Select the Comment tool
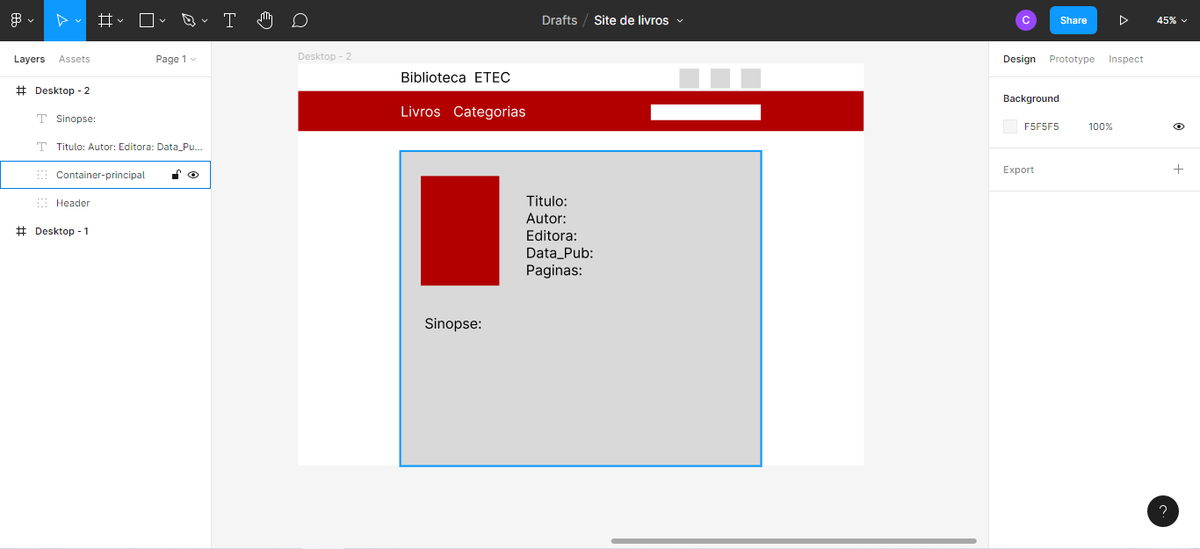Viewport: 1200px width, 549px height. pyautogui.click(x=299, y=20)
